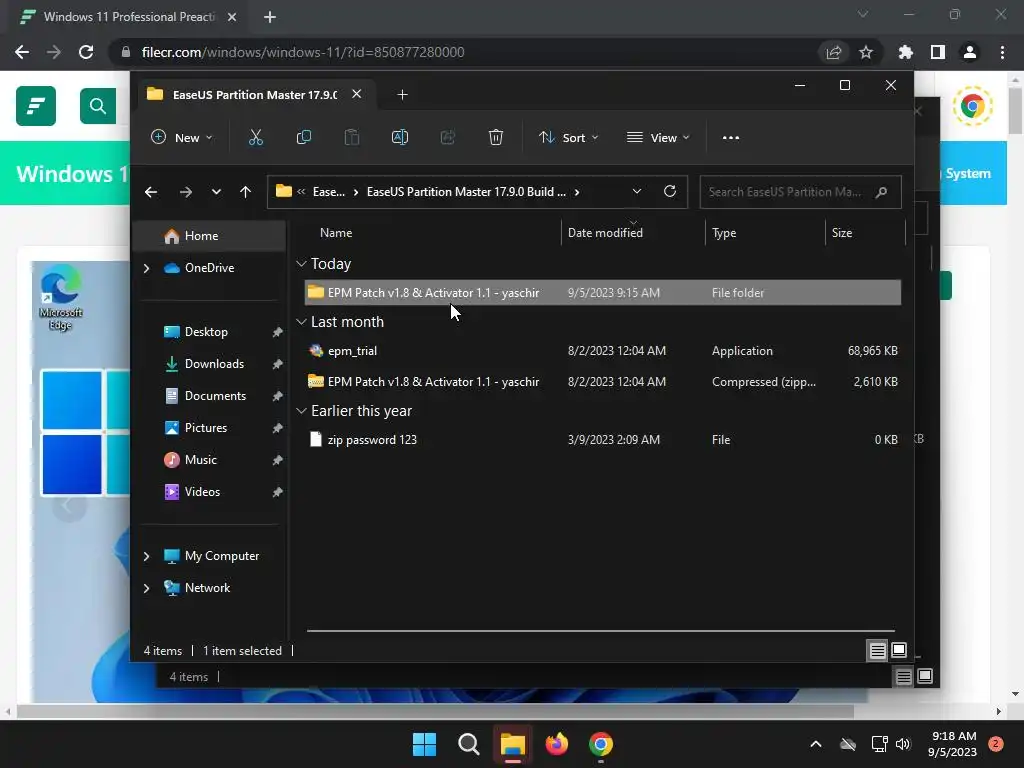Open the Sort dropdown menu

568,138
